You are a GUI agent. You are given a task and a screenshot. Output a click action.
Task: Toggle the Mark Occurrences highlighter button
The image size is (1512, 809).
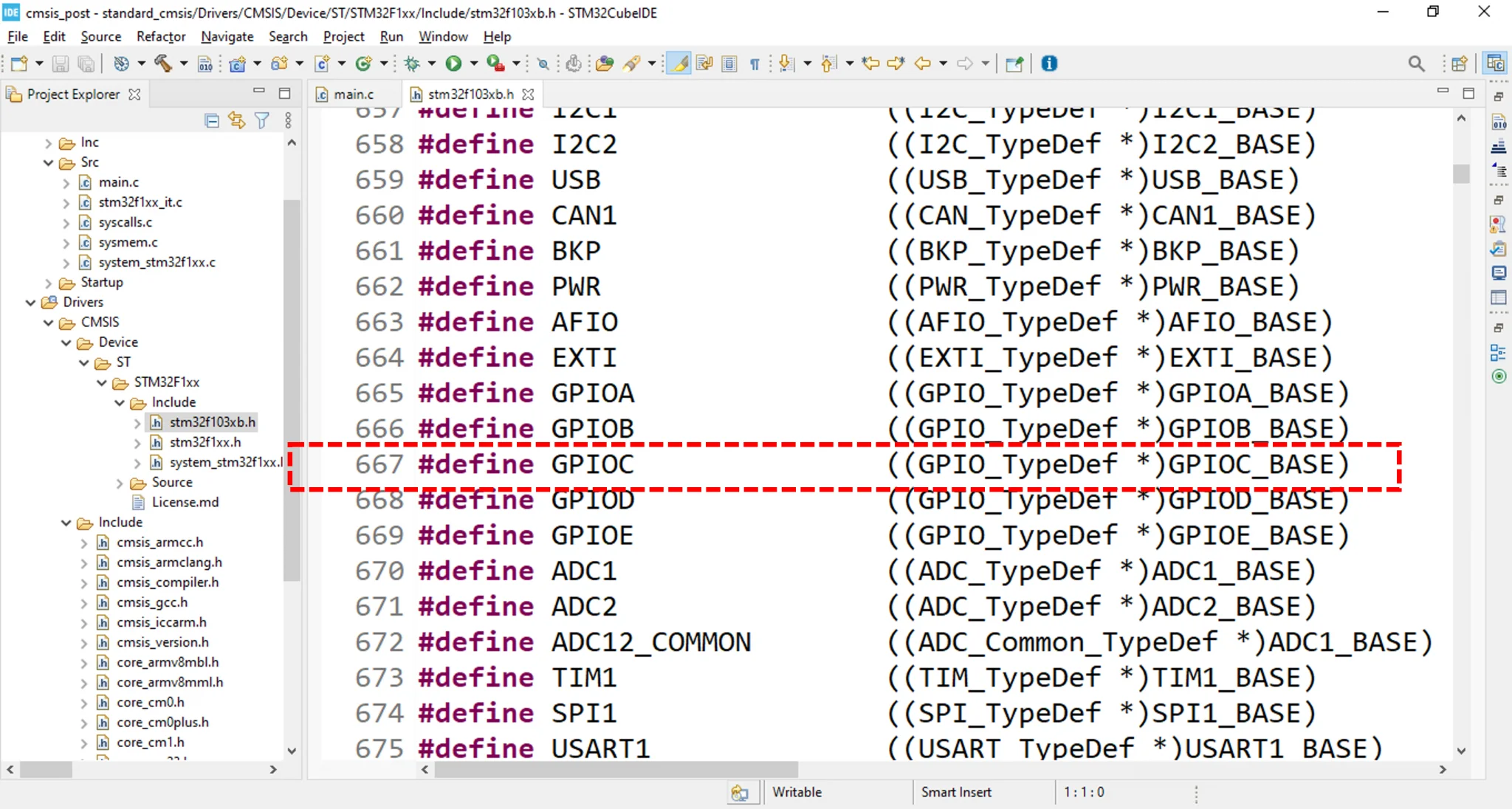coord(678,63)
